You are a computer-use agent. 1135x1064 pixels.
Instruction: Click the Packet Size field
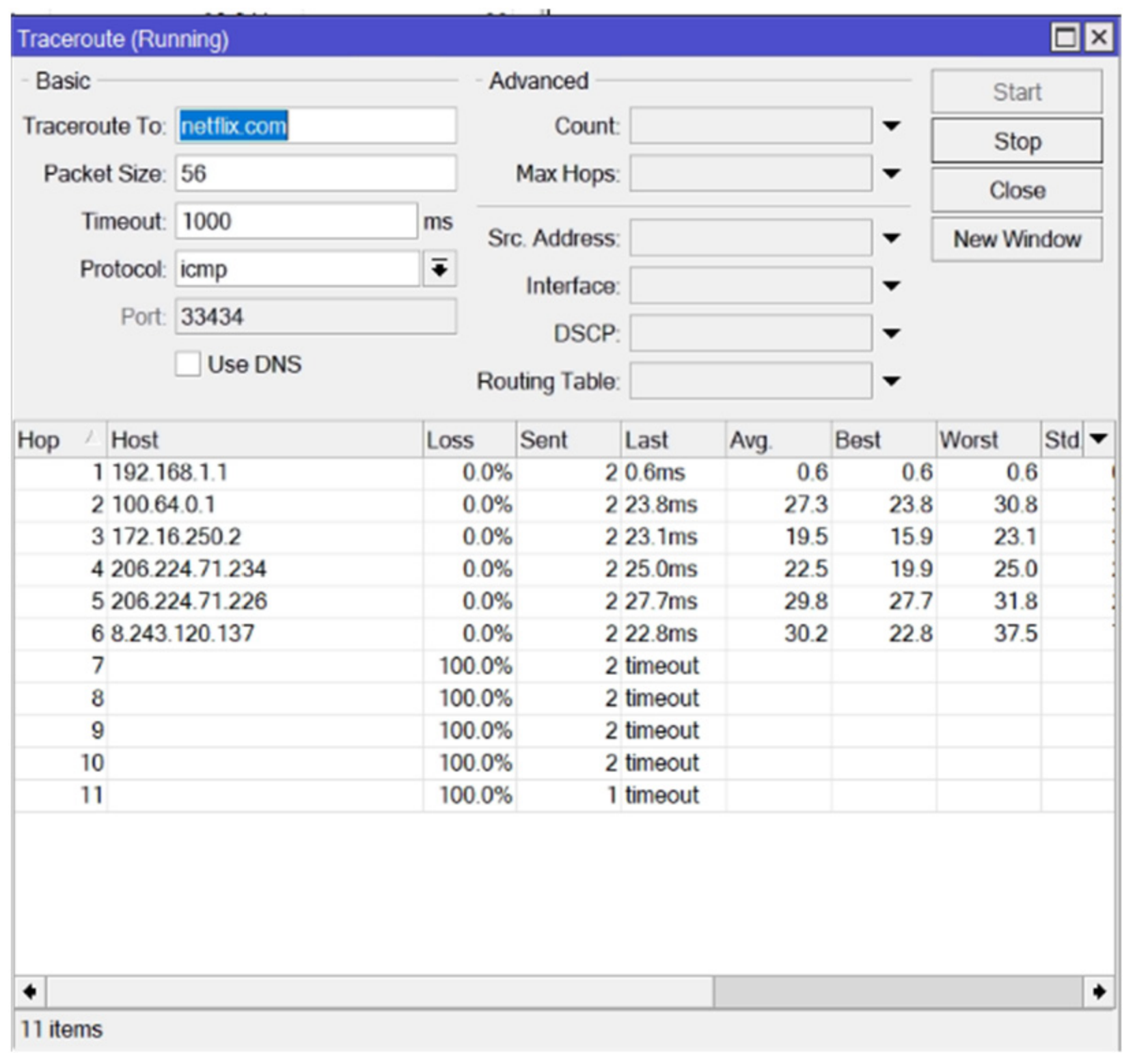[316, 174]
